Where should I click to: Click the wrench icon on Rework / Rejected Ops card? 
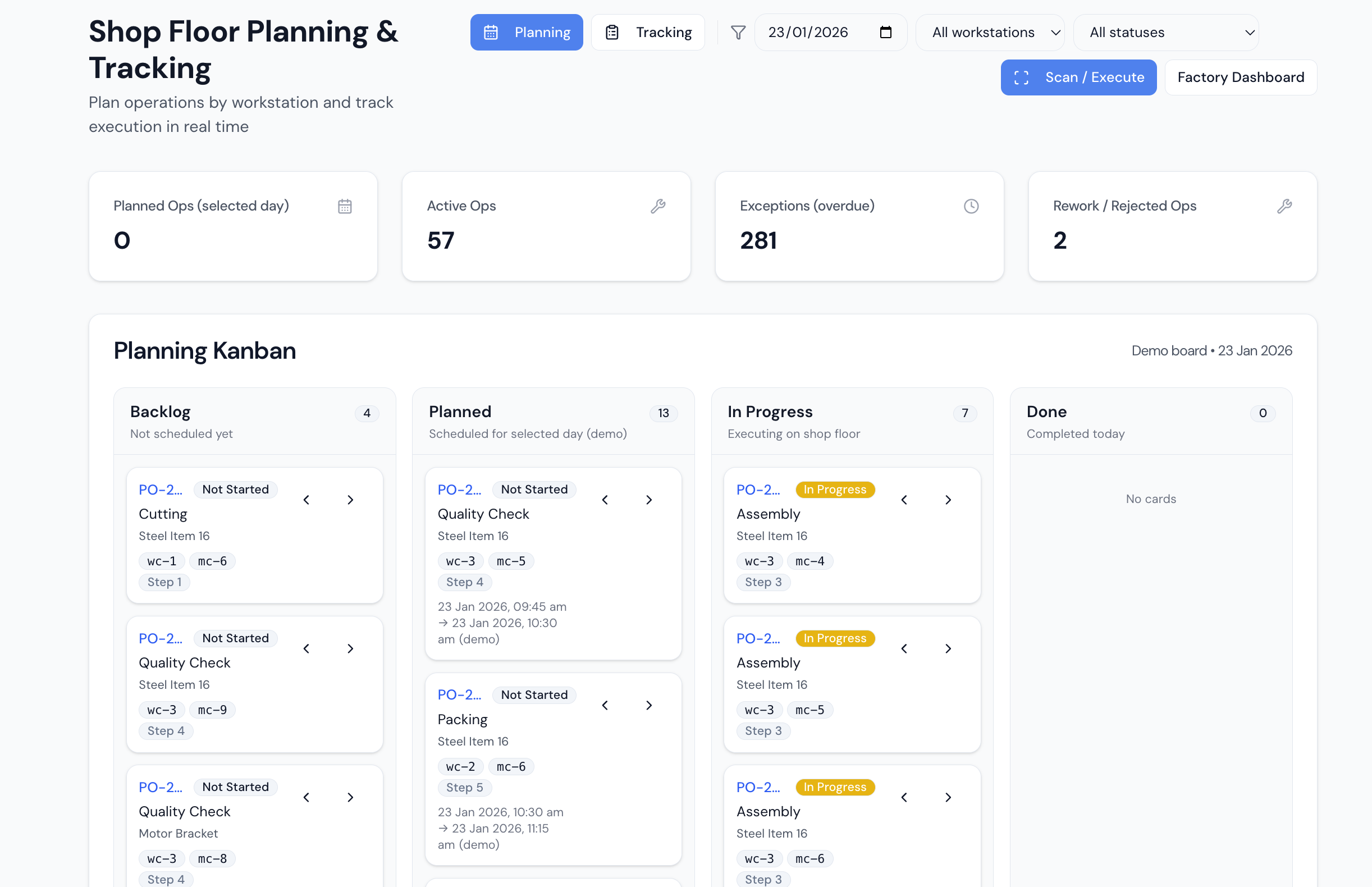click(1285, 205)
